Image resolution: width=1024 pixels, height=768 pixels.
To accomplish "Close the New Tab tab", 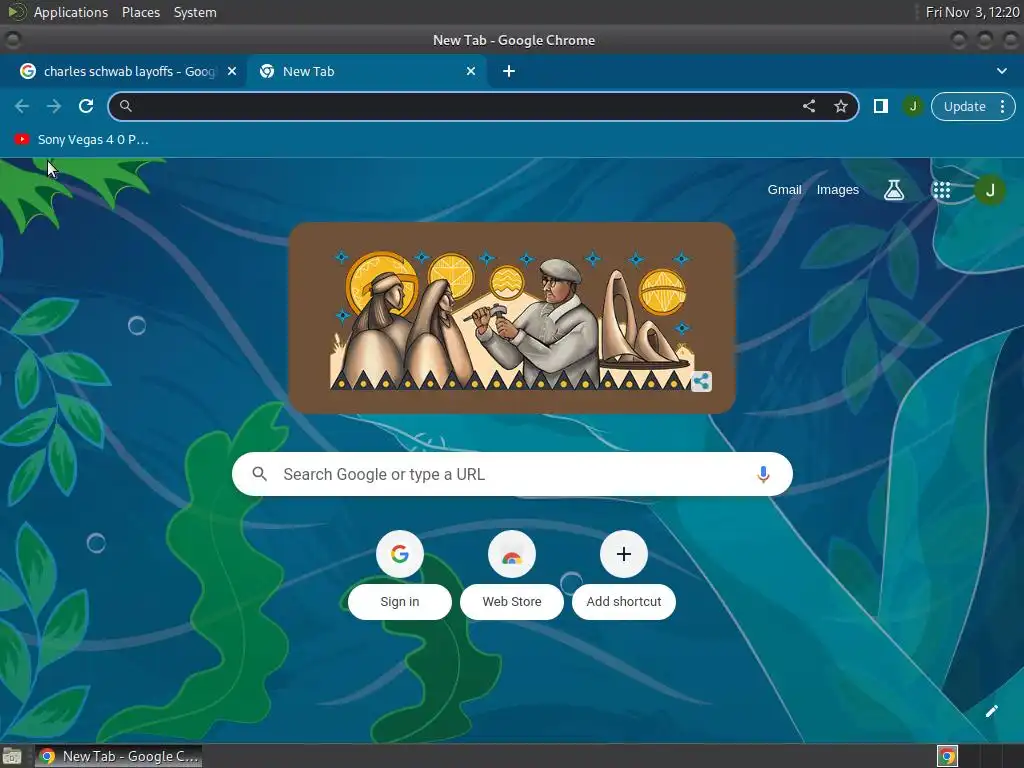I will [x=471, y=71].
